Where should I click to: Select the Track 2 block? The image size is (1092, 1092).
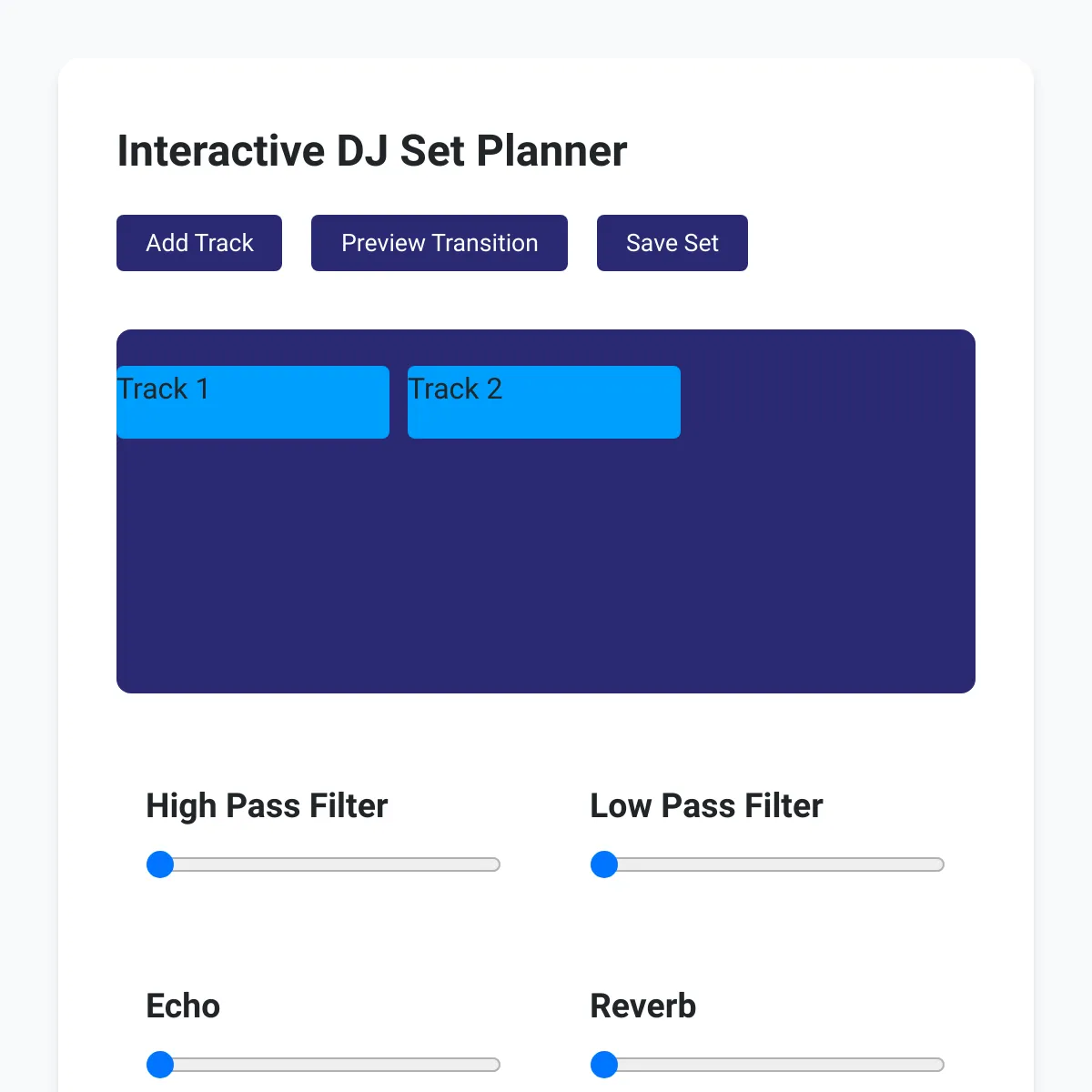pos(544,402)
